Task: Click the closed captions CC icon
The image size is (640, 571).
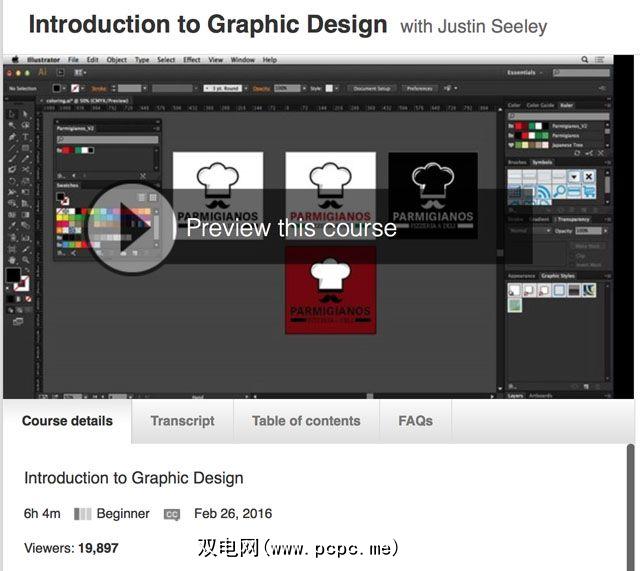Action: click(x=172, y=515)
